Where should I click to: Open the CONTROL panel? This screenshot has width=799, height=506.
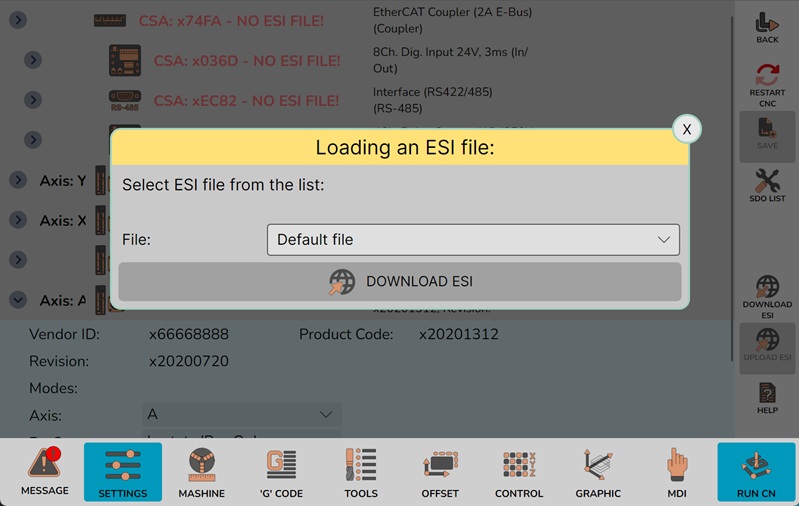click(519, 472)
